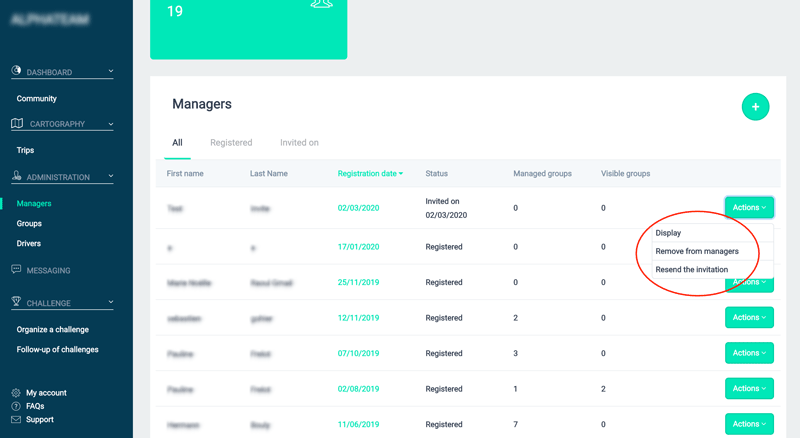
Task: Open Groups in the sidebar
Action: tap(29, 223)
